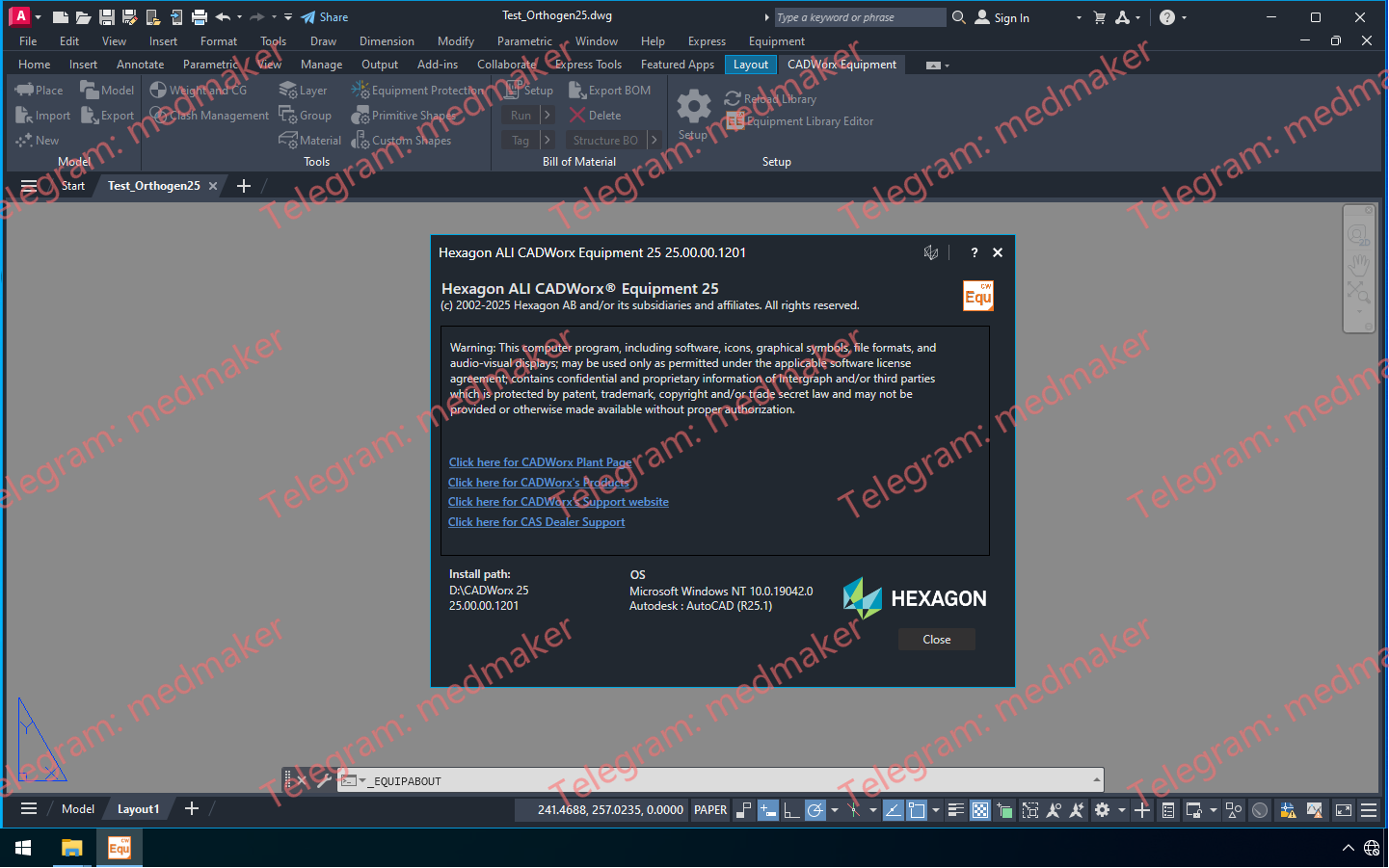1389x868 pixels.
Task: Expand the Undo history dropdown arrow
Action: (x=239, y=17)
